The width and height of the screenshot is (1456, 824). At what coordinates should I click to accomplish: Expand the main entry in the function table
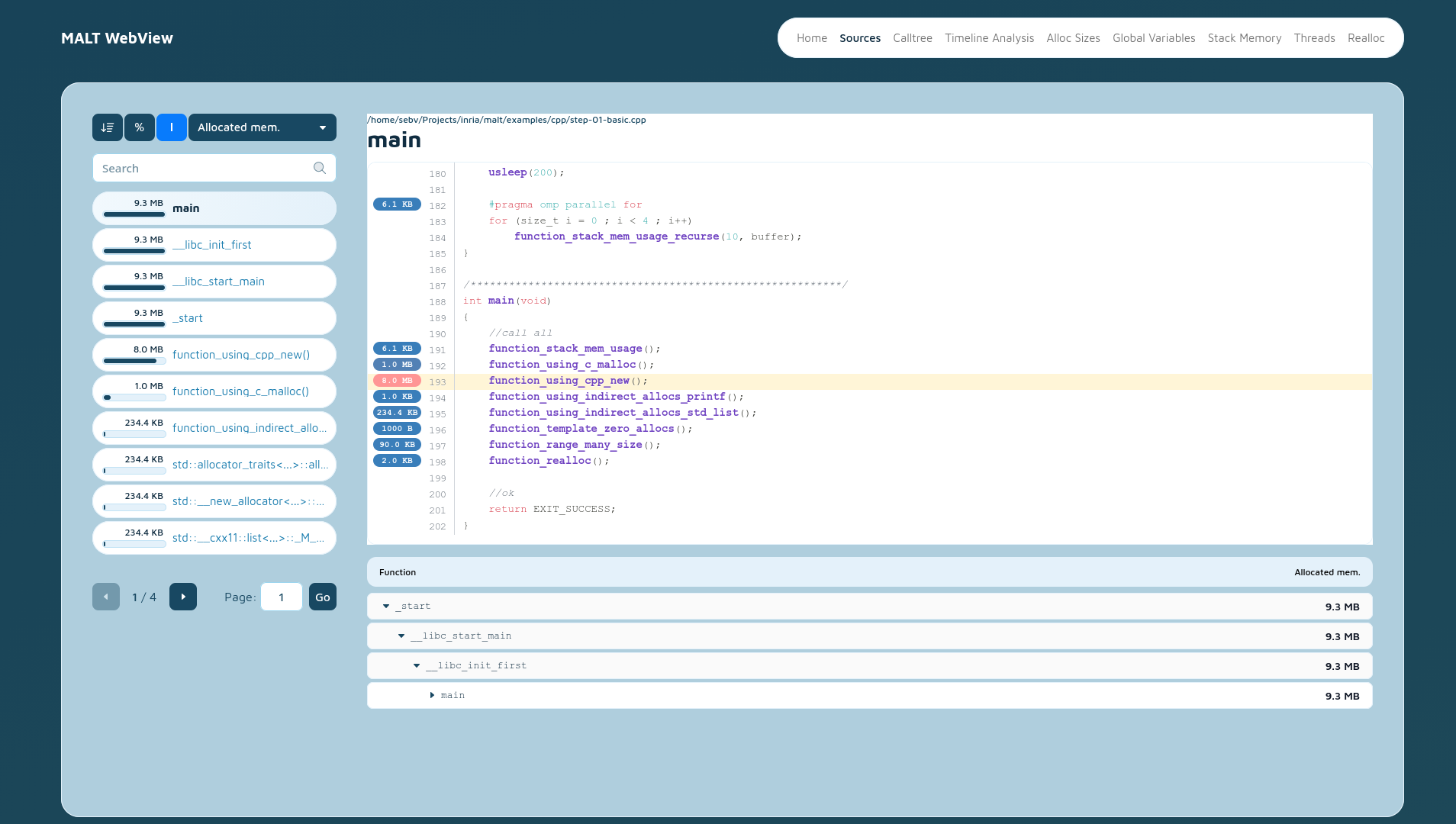[x=433, y=695]
